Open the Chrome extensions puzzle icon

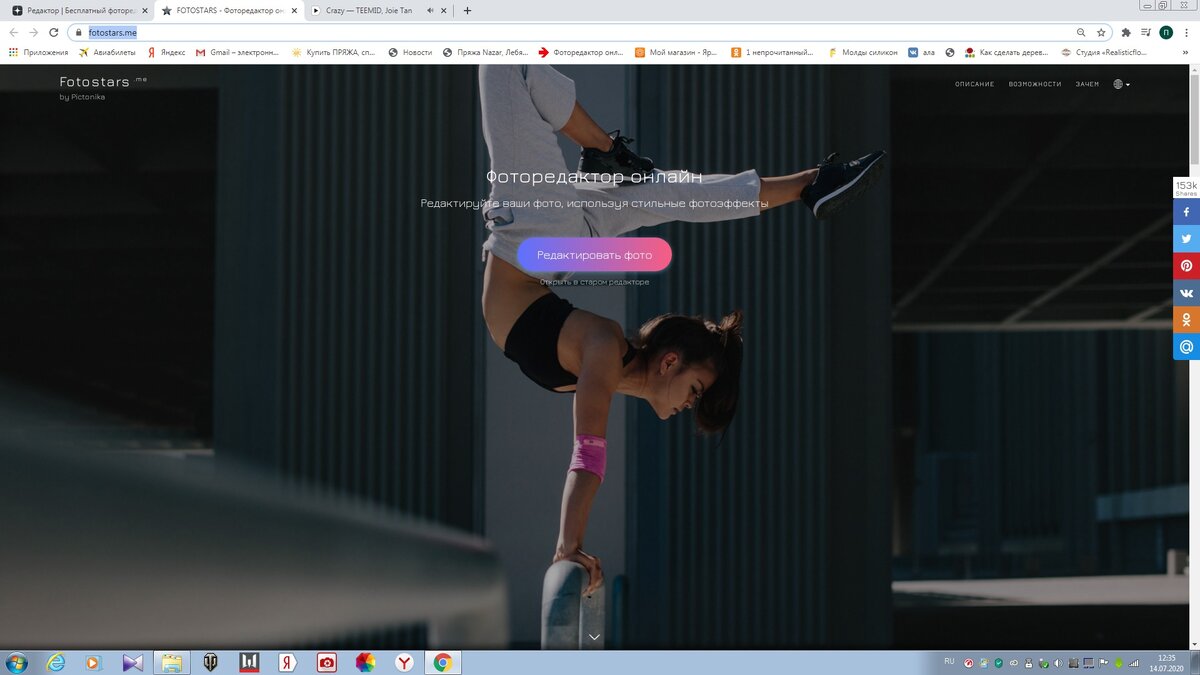click(1126, 32)
